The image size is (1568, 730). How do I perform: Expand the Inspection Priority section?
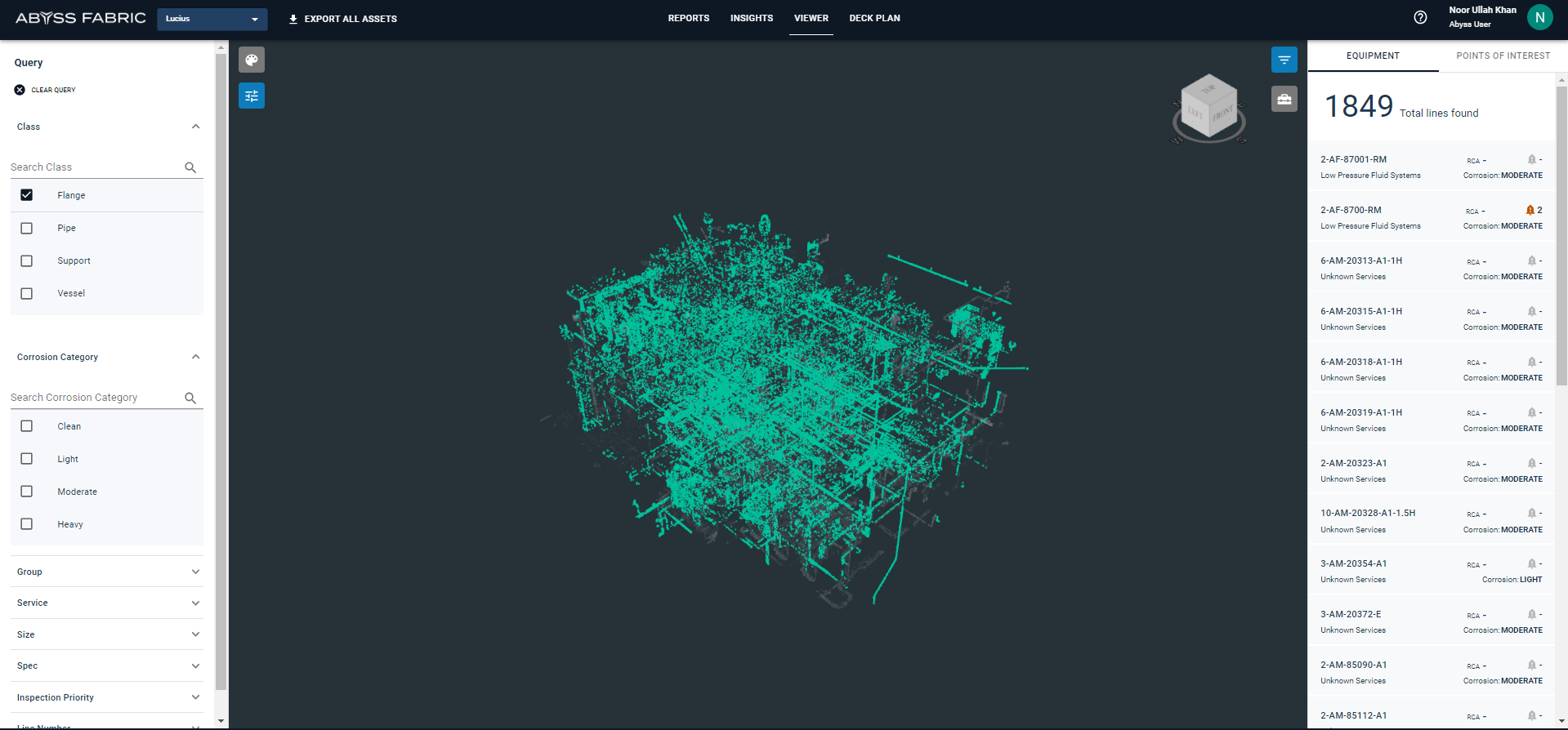click(106, 697)
